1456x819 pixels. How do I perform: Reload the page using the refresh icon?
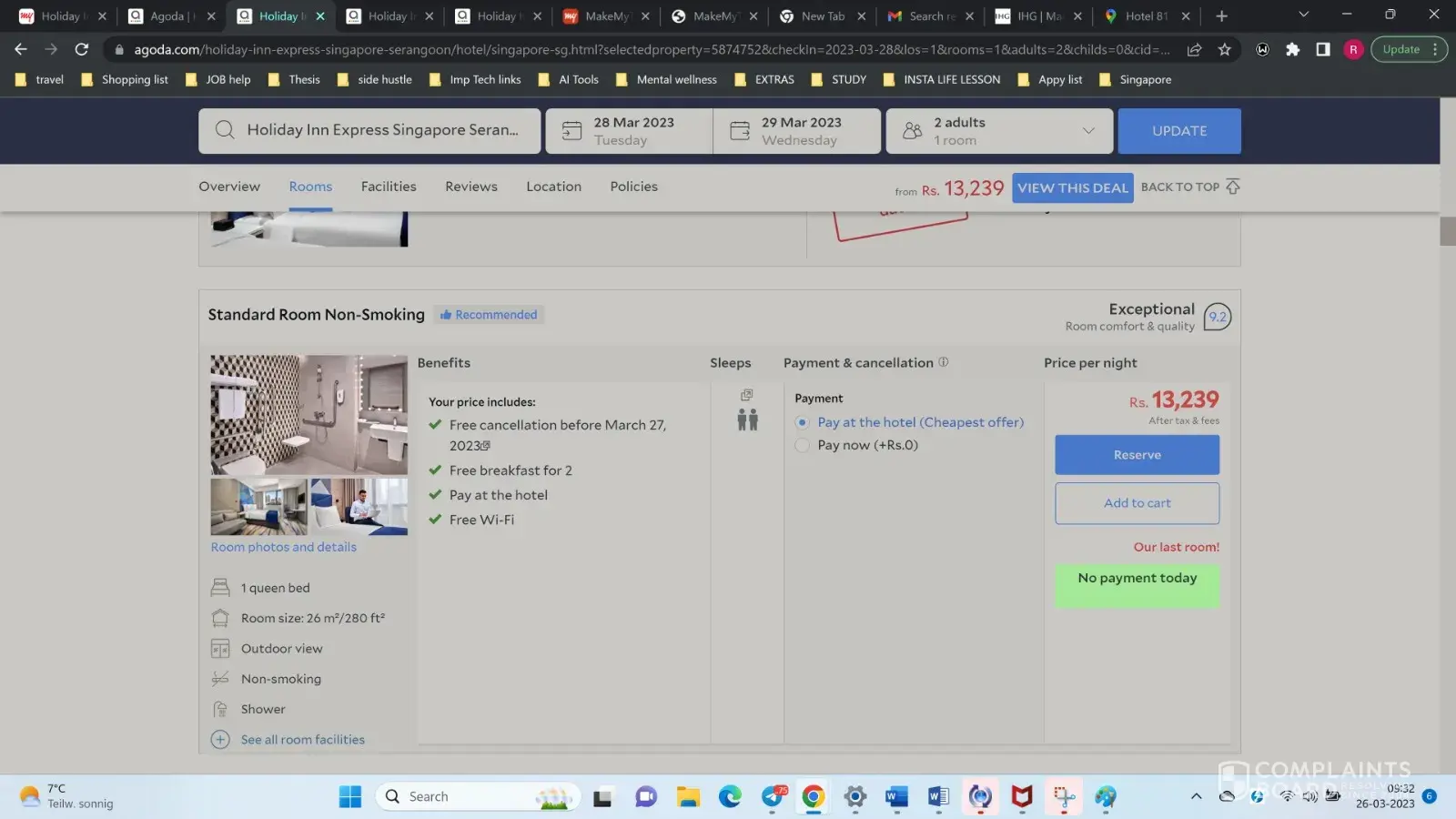point(82,49)
